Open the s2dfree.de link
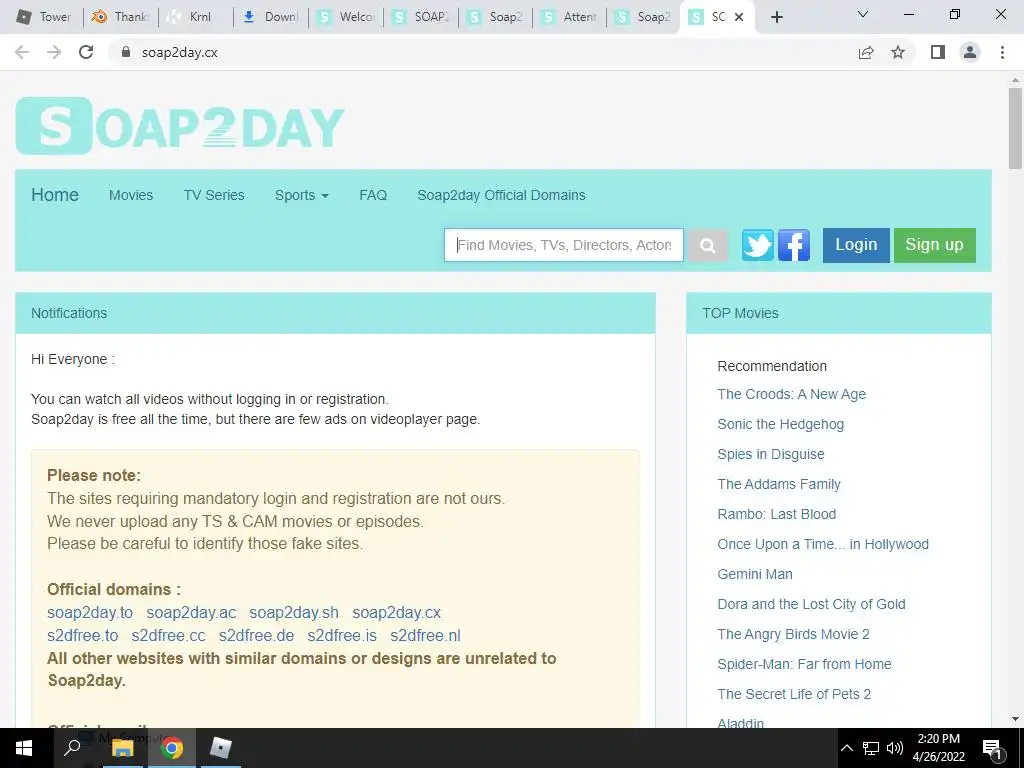 coord(256,635)
